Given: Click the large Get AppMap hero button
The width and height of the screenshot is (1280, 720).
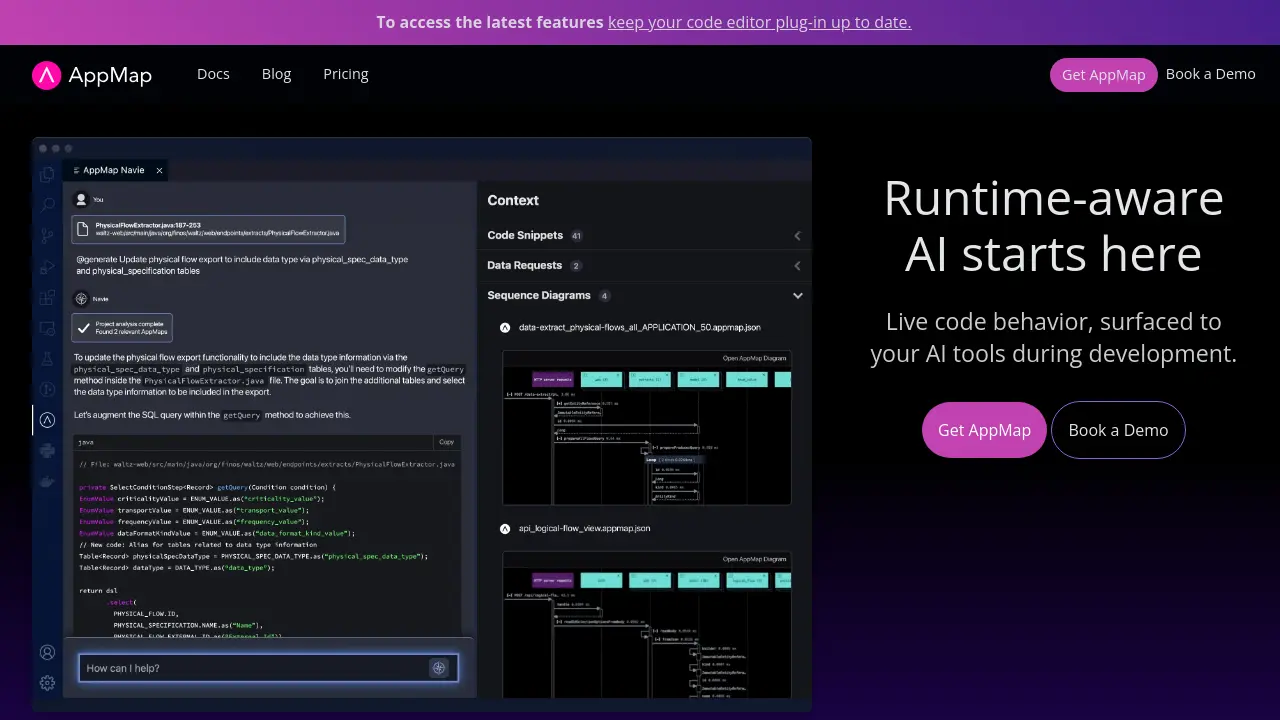Looking at the screenshot, I should click(984, 430).
